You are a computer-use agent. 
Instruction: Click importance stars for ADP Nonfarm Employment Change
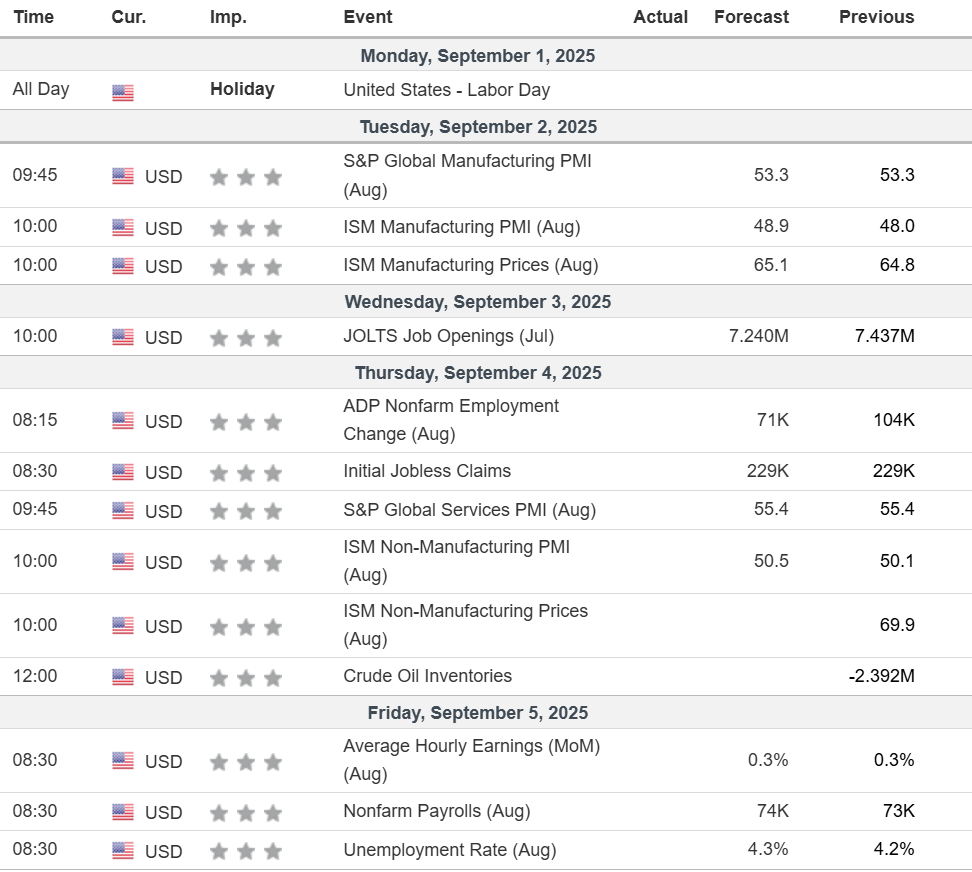point(246,422)
